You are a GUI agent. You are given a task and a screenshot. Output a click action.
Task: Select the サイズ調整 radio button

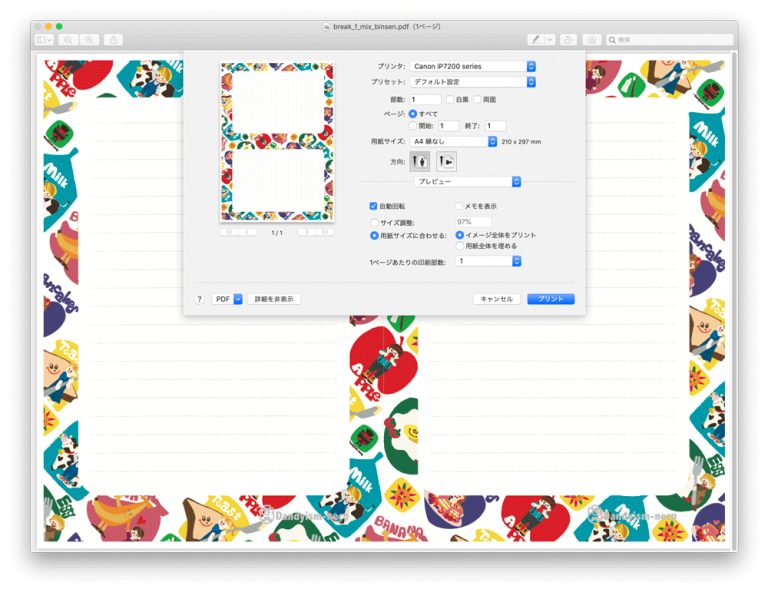[x=374, y=222]
